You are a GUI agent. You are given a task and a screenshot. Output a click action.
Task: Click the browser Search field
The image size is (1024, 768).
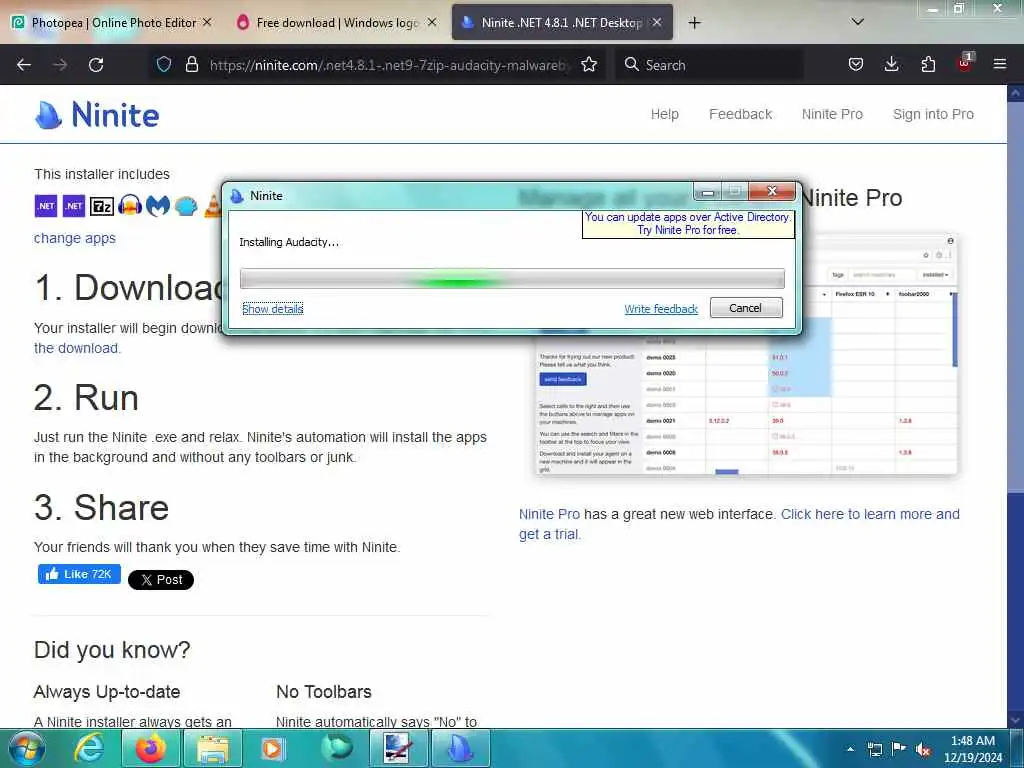click(x=709, y=65)
